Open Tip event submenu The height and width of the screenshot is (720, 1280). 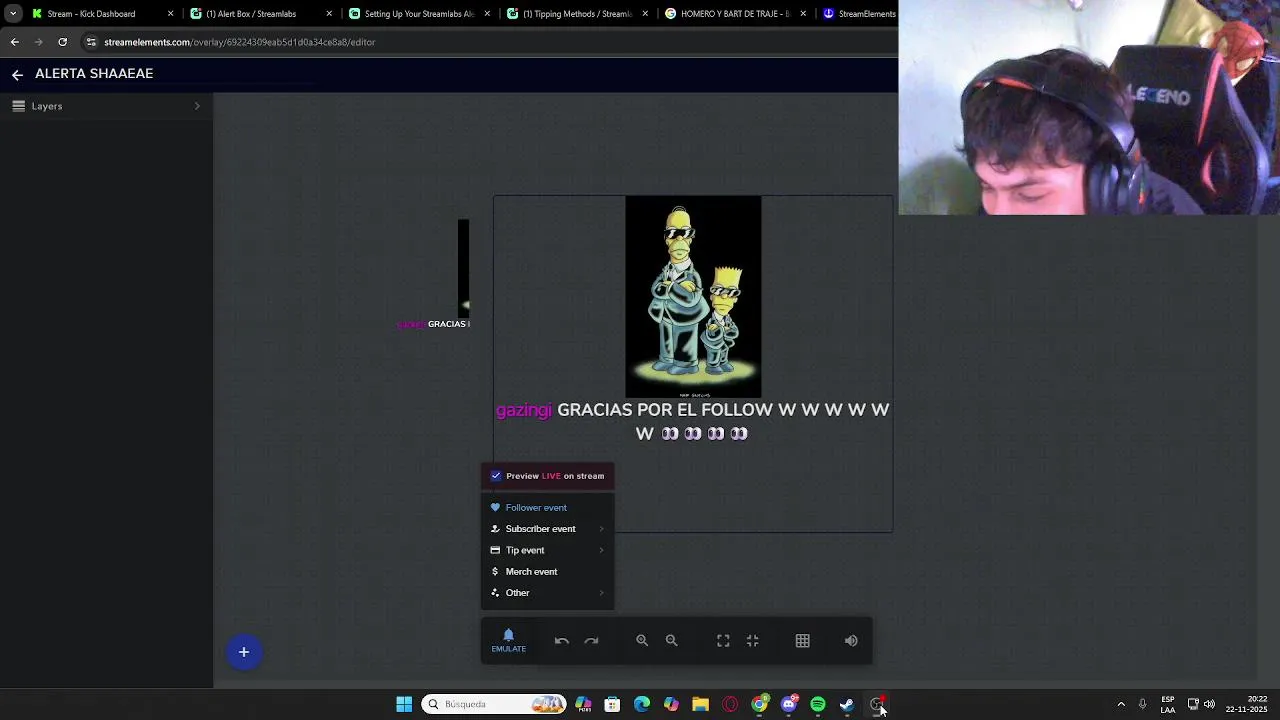(548, 550)
